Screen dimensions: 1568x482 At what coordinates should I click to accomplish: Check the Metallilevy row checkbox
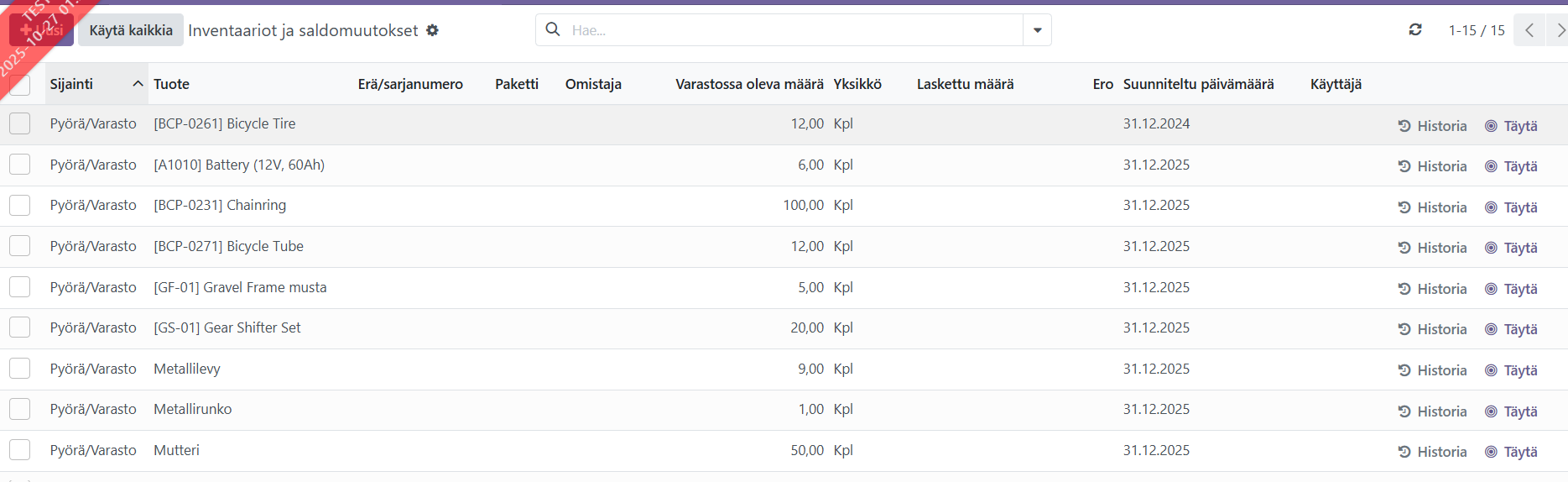(x=20, y=369)
